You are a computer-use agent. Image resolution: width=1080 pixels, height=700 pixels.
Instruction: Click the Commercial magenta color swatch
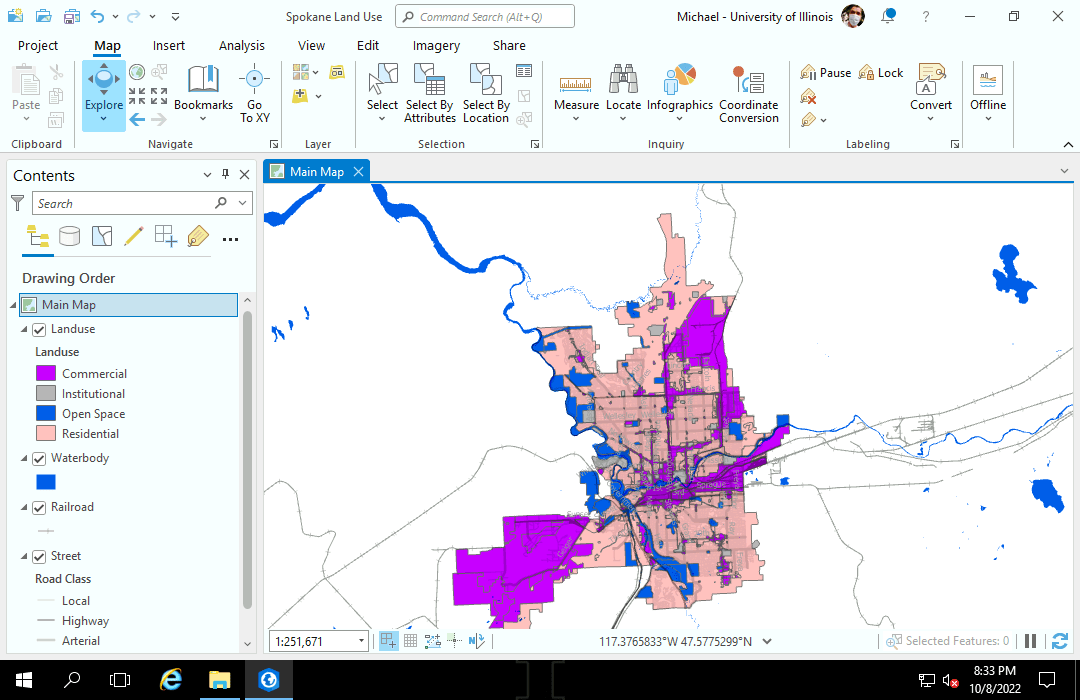point(42,373)
